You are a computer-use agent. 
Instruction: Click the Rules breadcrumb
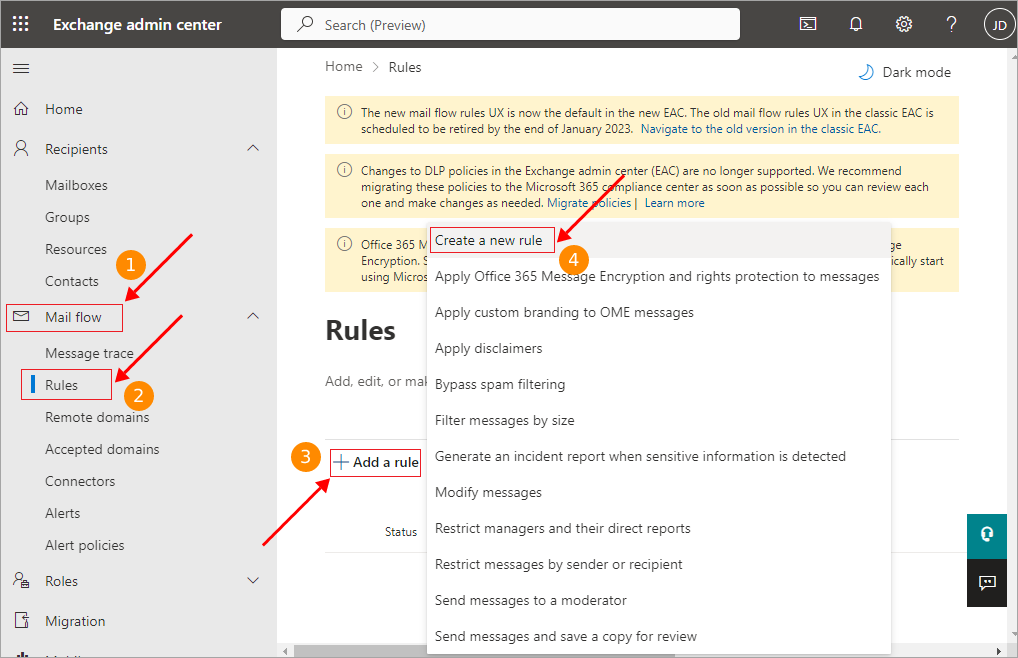pos(405,67)
